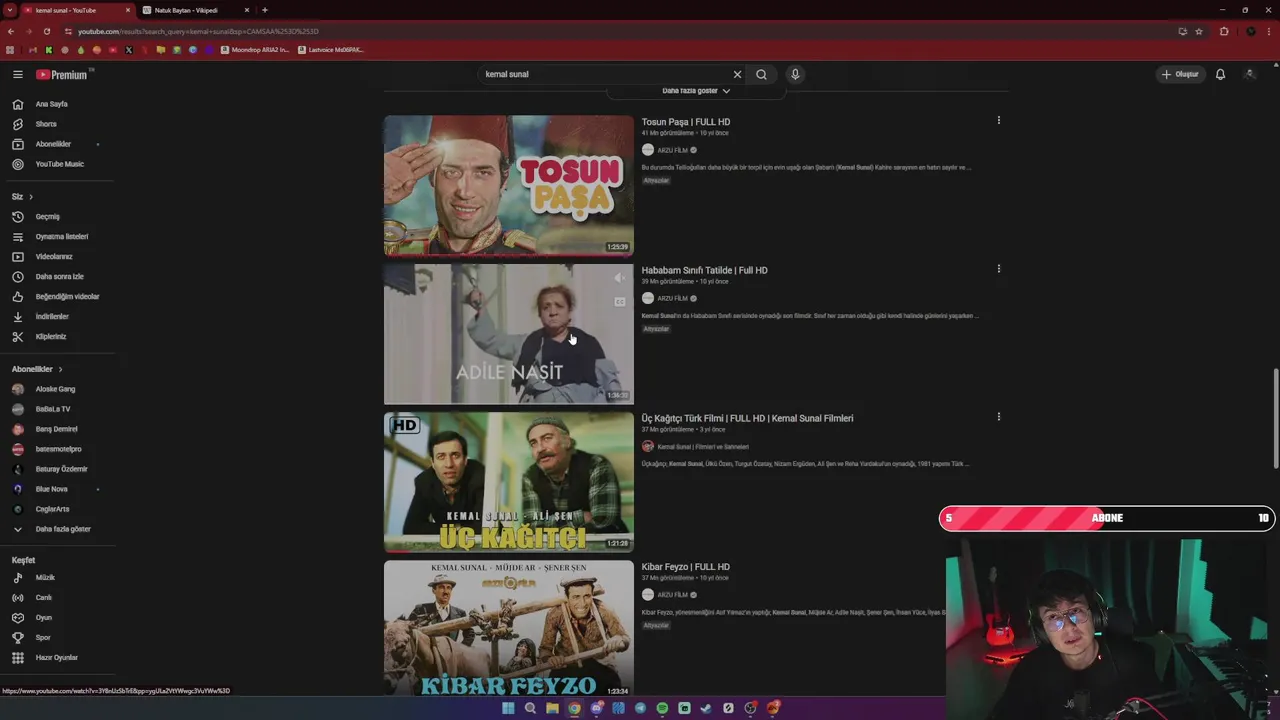1280x720 pixels.
Task: Open Steam from the taskbar
Action: [x=706, y=708]
